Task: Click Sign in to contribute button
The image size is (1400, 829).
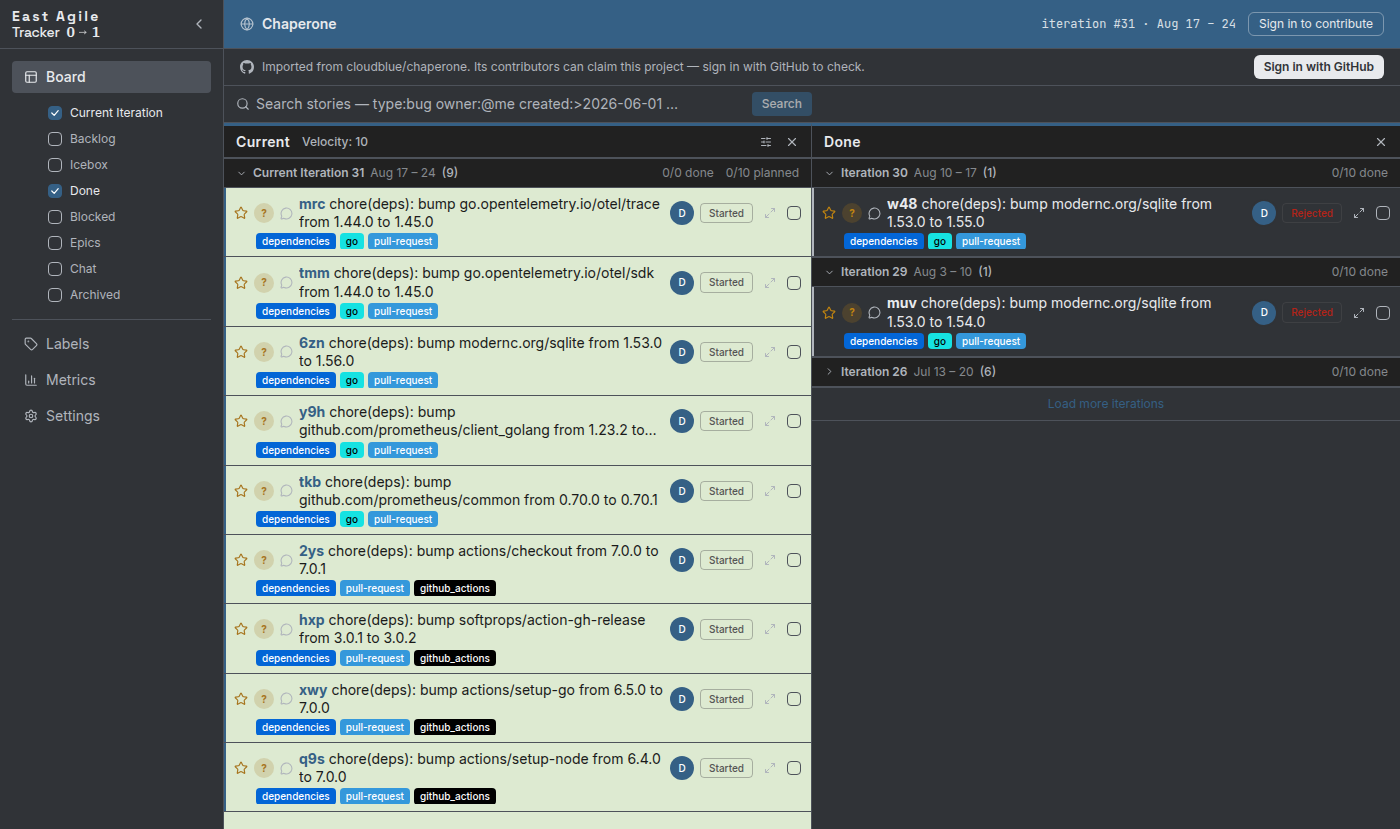Action: [1316, 24]
